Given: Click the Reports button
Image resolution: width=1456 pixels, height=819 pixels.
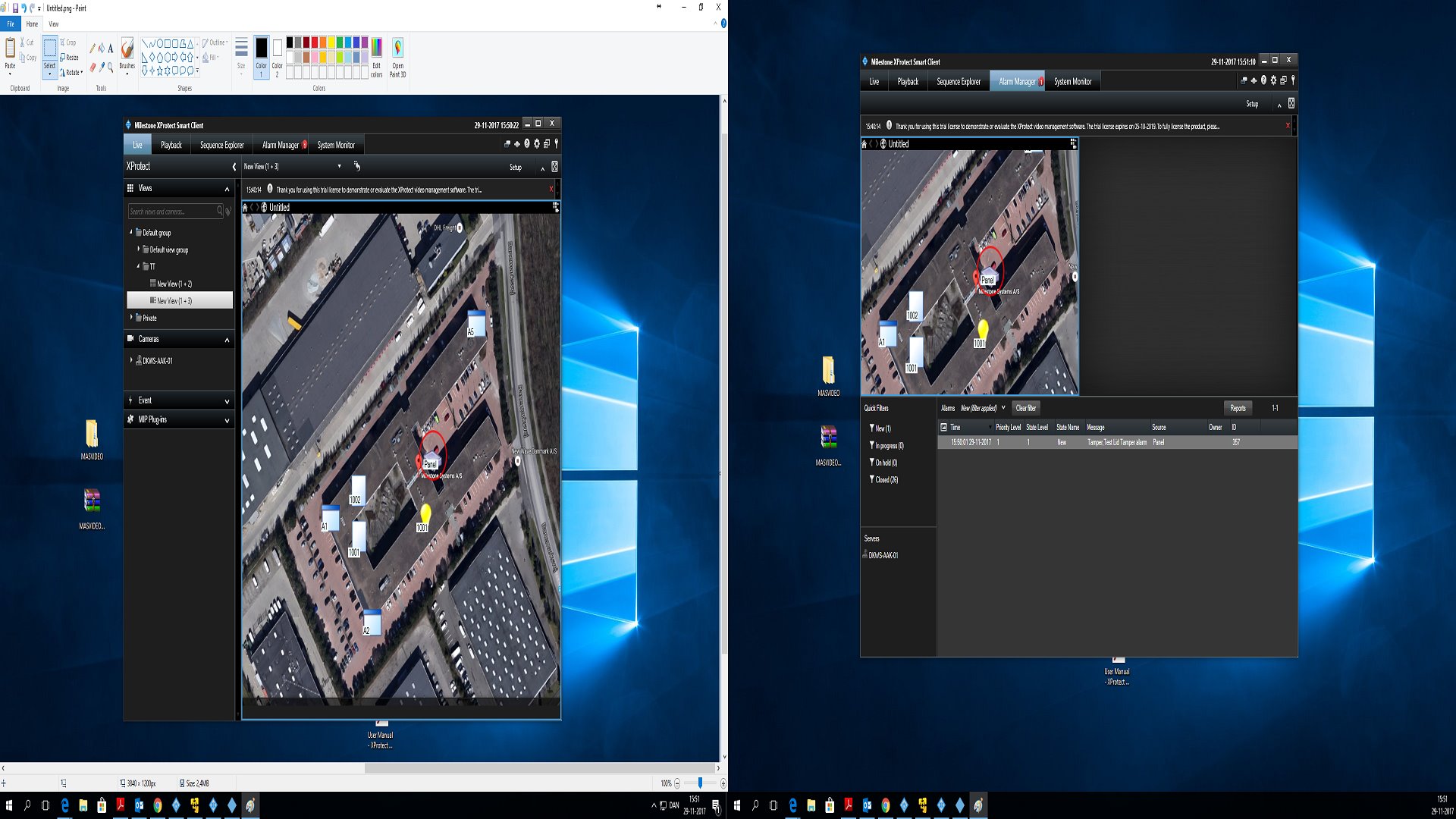Looking at the screenshot, I should [1238, 408].
